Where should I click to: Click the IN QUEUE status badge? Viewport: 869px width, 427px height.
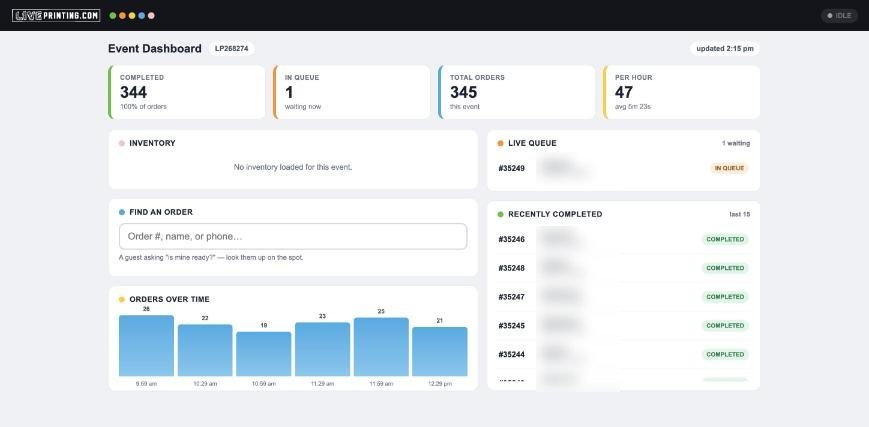tap(729, 168)
